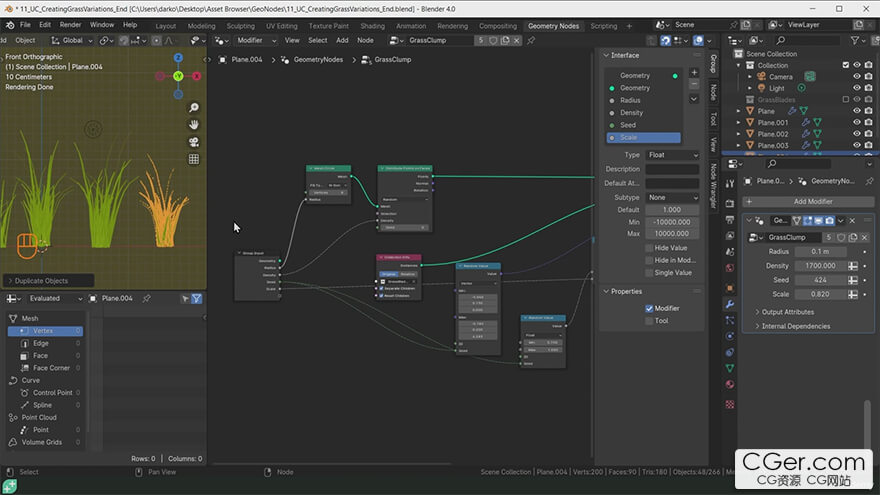Open the Evaluated dropdown in spreadsheet
The width and height of the screenshot is (880, 495).
[55, 299]
